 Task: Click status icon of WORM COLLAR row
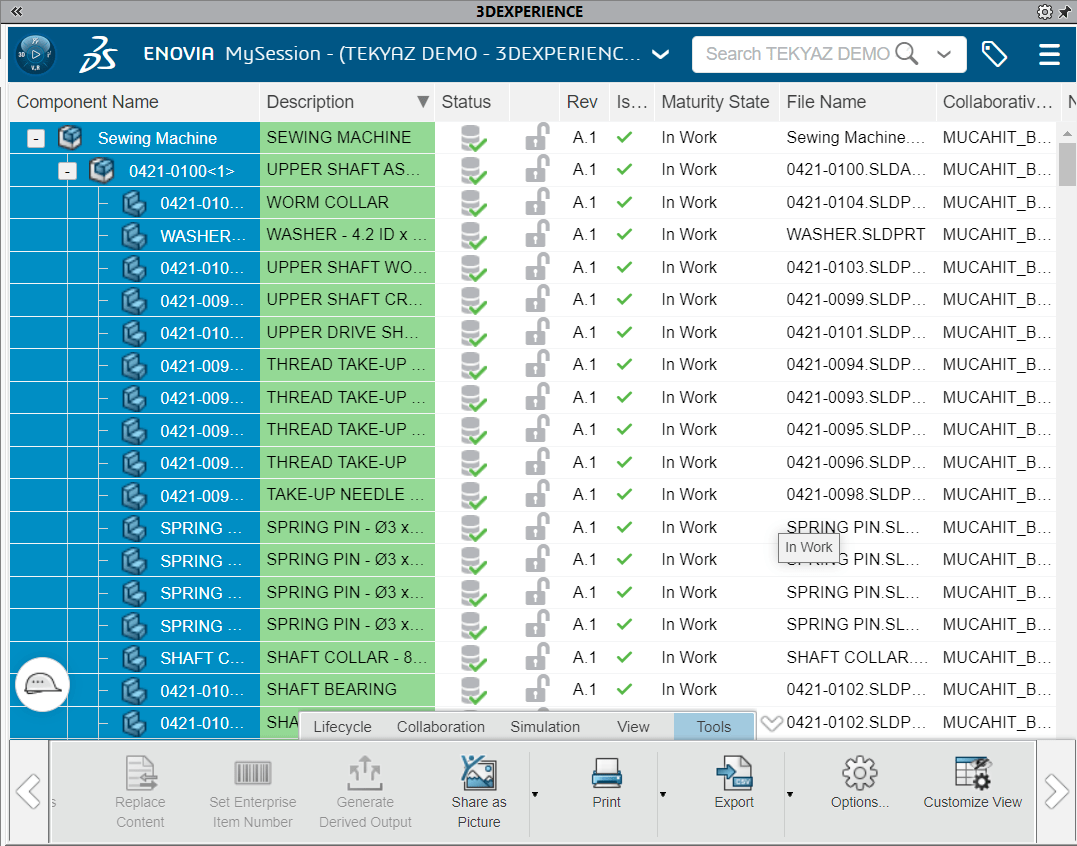473,203
